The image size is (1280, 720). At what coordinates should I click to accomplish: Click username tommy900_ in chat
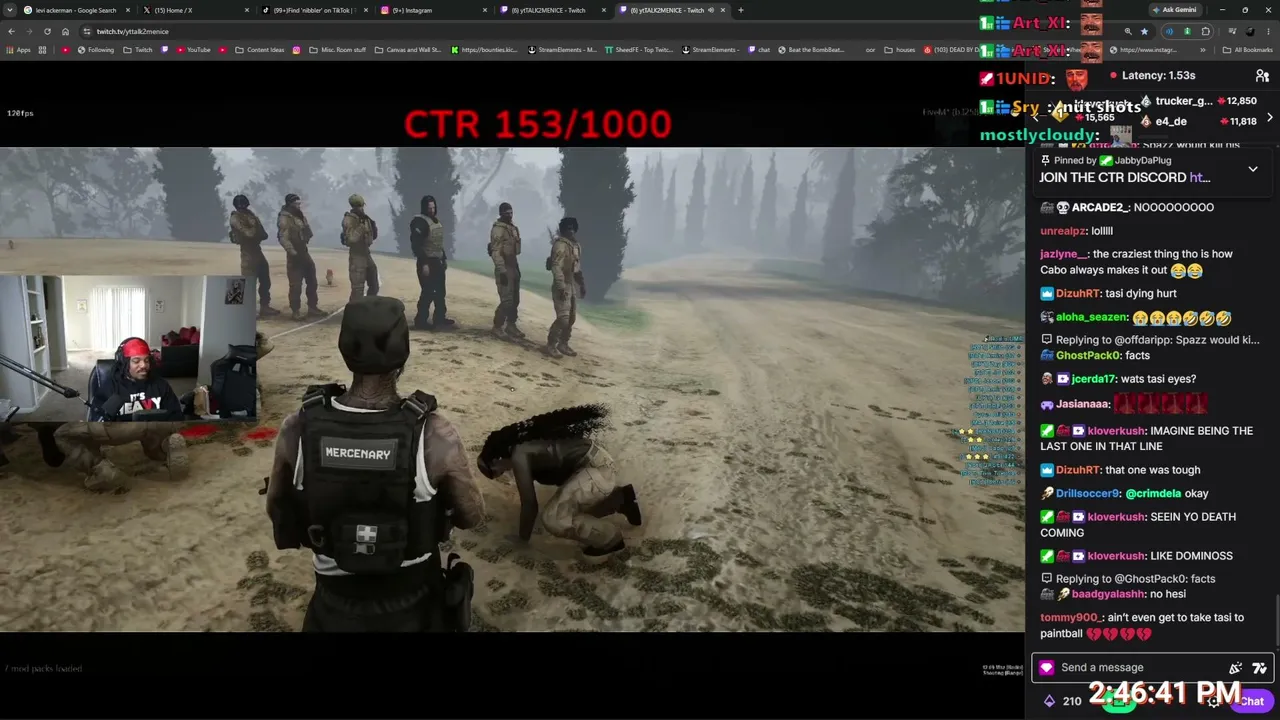coord(1070,618)
